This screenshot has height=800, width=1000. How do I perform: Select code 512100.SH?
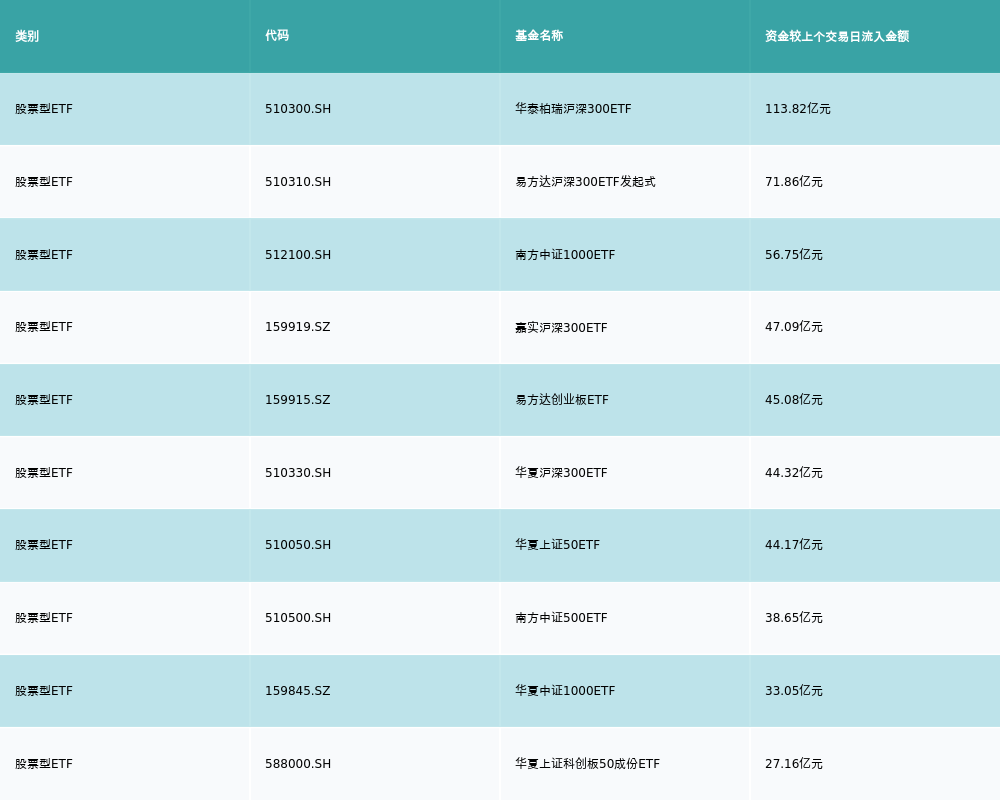(x=298, y=255)
